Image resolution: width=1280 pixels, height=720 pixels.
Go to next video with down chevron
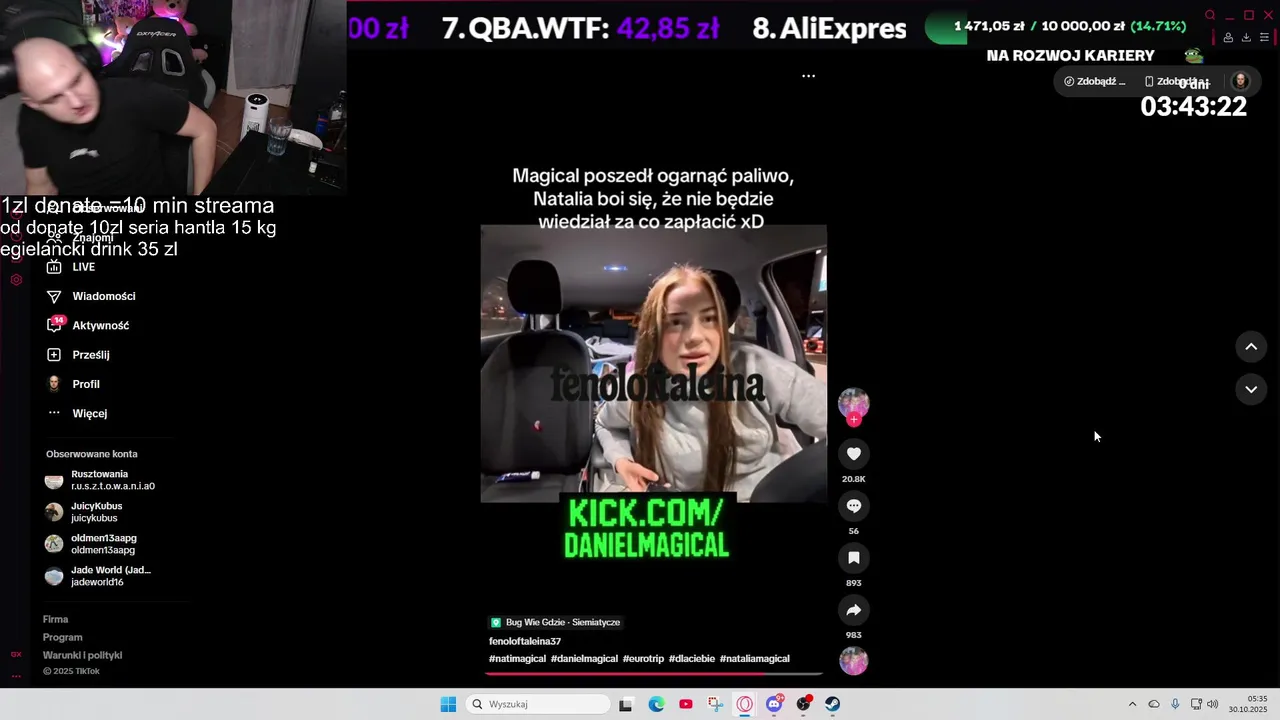pyautogui.click(x=1251, y=389)
